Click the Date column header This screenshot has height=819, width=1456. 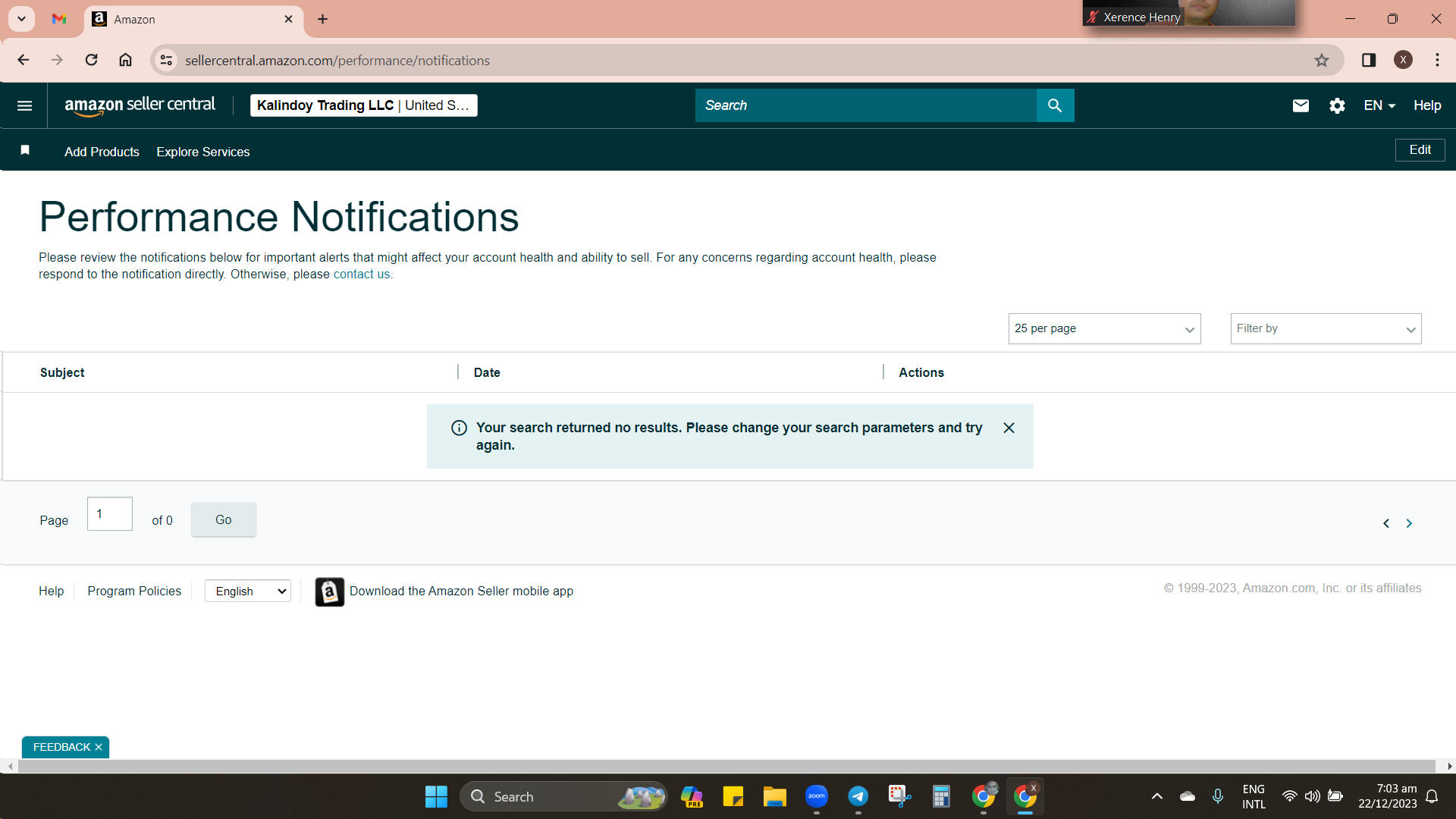[487, 372]
